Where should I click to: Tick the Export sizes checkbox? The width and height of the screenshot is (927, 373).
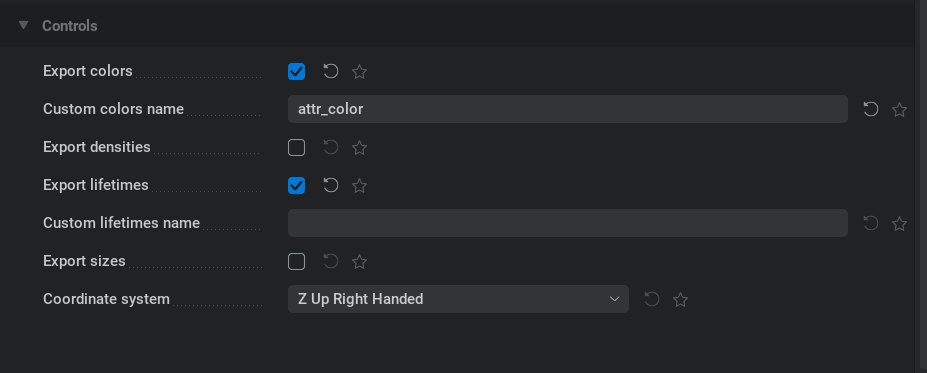[296, 261]
